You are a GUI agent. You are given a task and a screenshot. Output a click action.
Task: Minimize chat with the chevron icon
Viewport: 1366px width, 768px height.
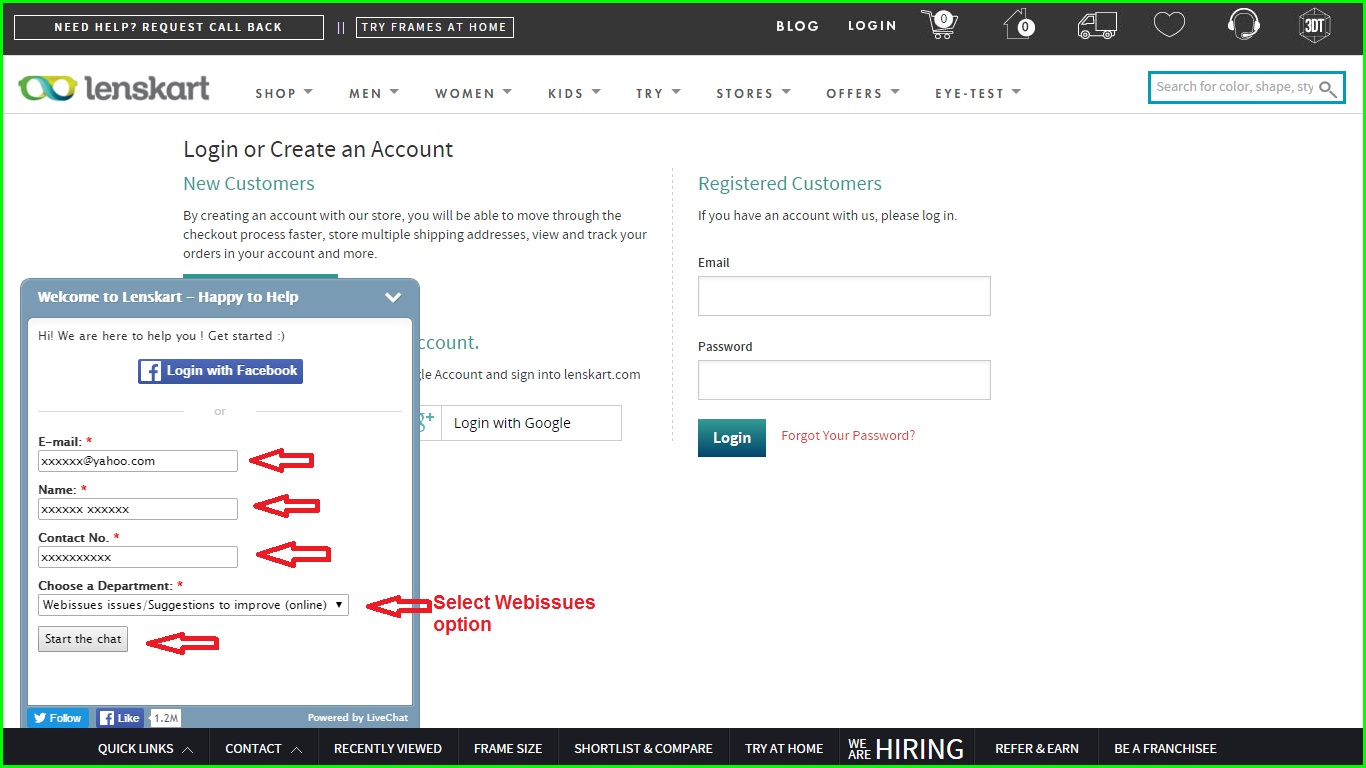pyautogui.click(x=393, y=297)
